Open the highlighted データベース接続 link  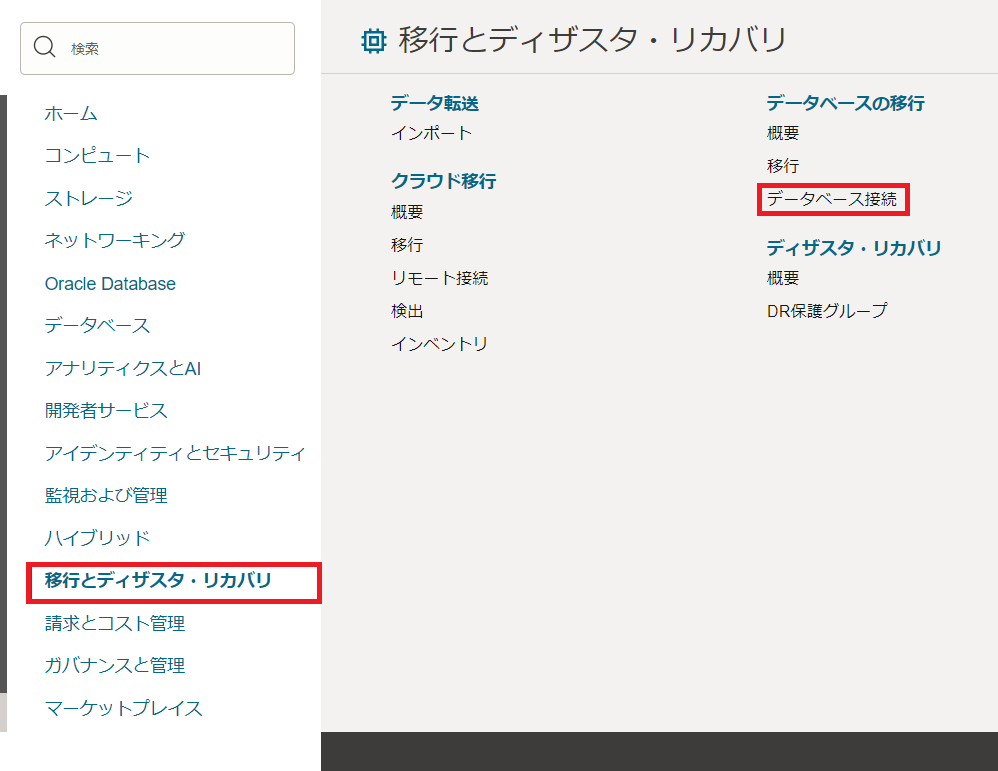(832, 199)
